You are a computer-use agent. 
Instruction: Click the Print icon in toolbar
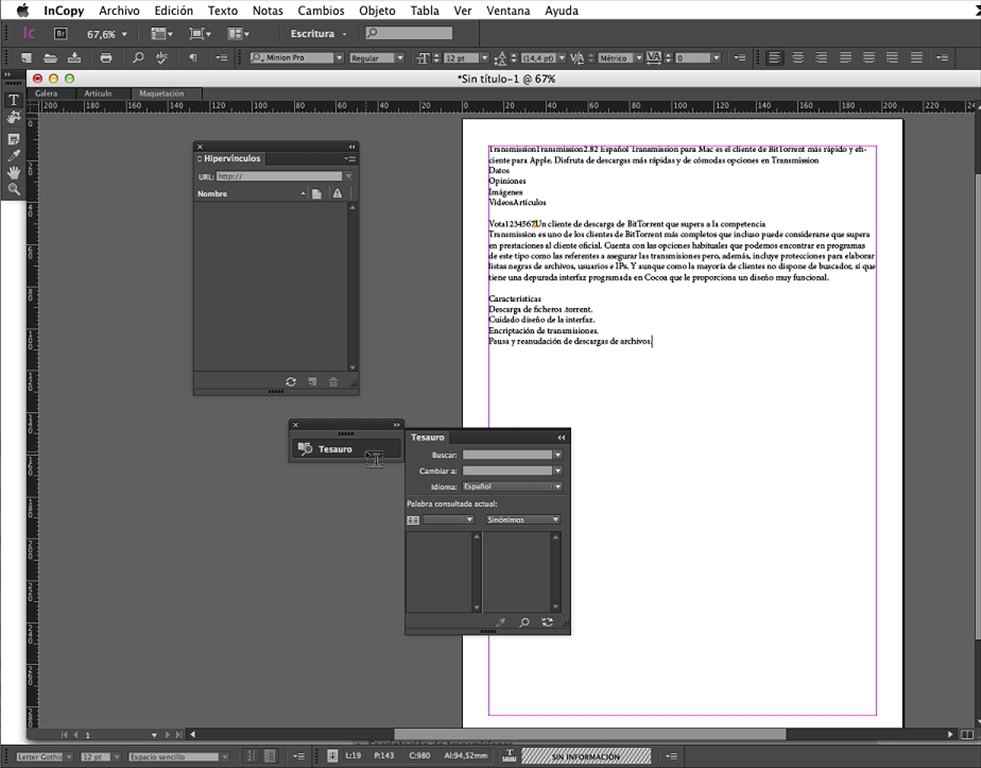point(106,58)
